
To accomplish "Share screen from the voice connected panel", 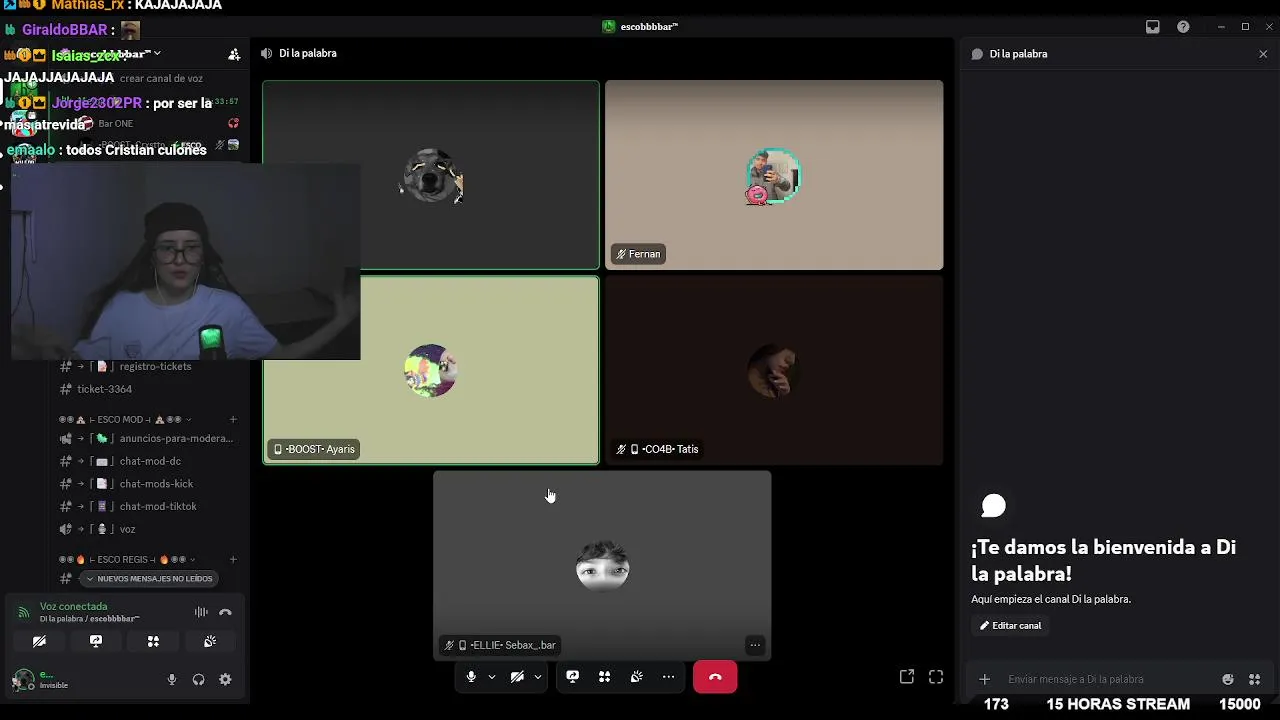I will [96, 642].
